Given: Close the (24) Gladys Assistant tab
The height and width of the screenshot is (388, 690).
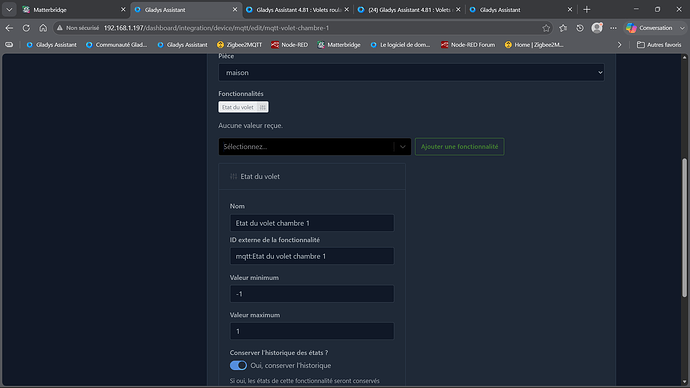Looking at the screenshot, I should [x=458, y=9].
